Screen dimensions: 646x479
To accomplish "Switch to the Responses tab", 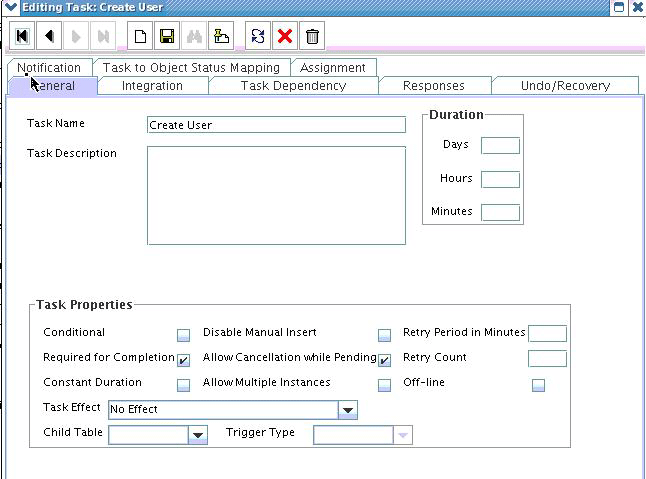I will click(434, 86).
